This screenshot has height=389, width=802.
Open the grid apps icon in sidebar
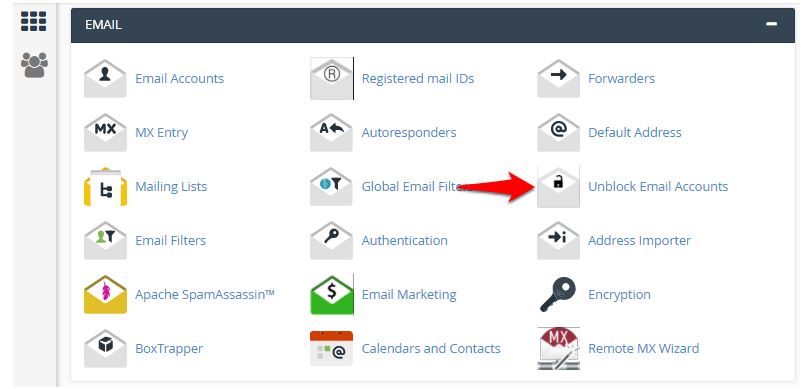(x=34, y=21)
